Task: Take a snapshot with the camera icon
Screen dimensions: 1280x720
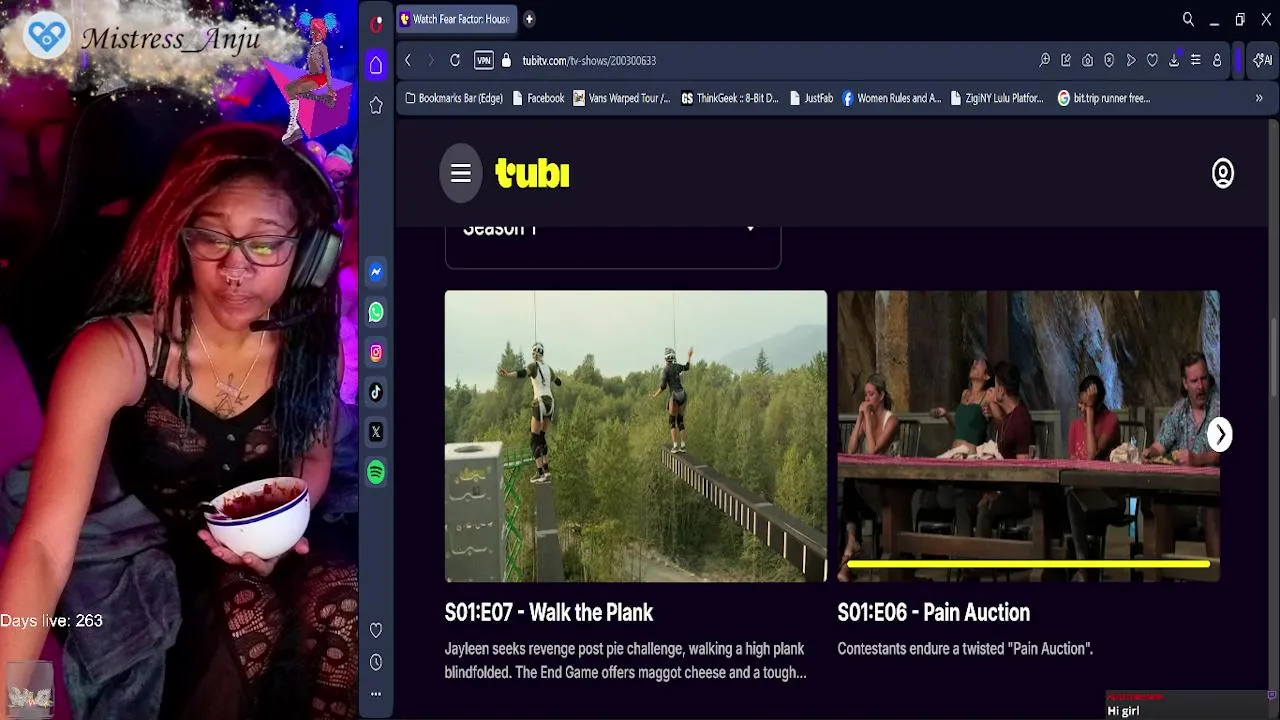Action: pos(1087,60)
